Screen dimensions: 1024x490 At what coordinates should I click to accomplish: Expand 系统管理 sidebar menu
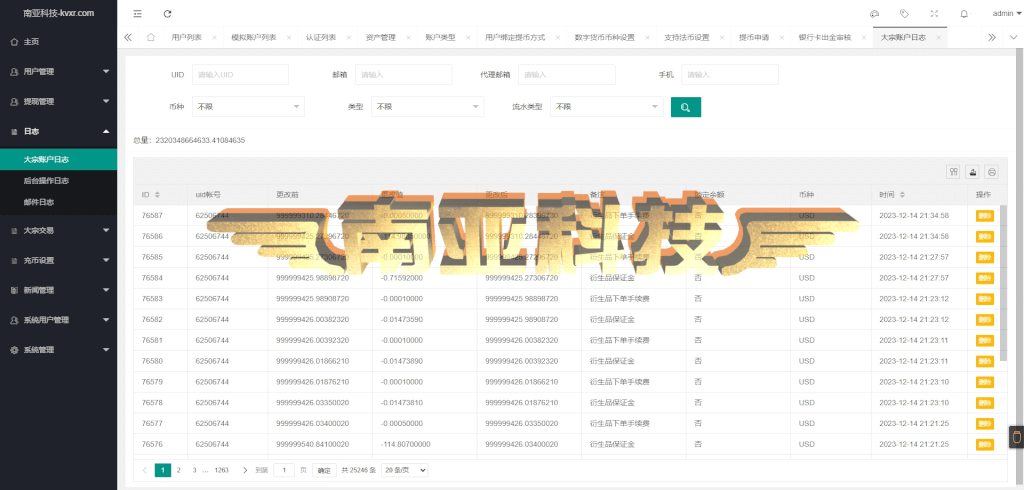(x=59, y=350)
